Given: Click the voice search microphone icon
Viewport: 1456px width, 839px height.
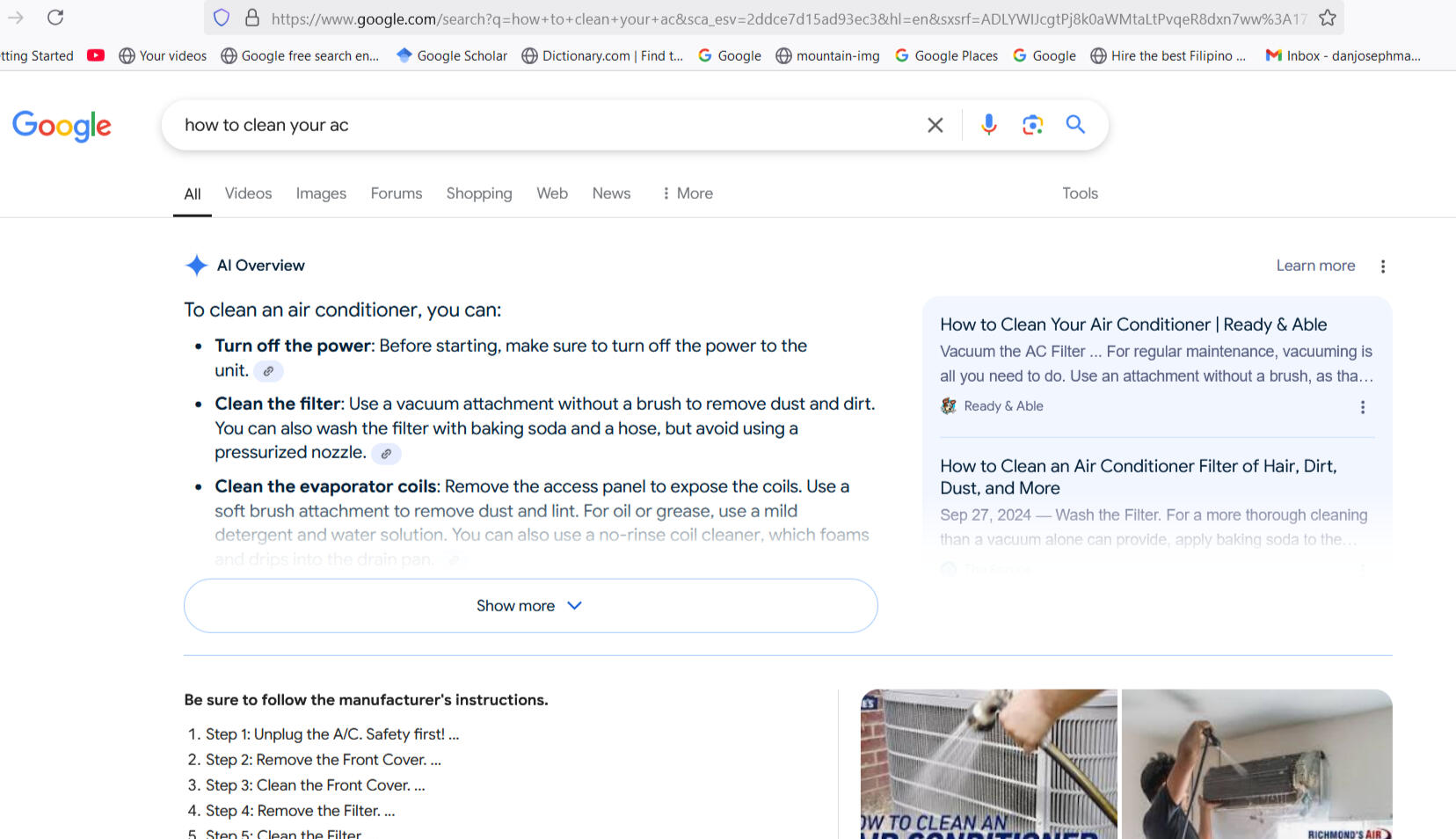Looking at the screenshot, I should pos(988,125).
